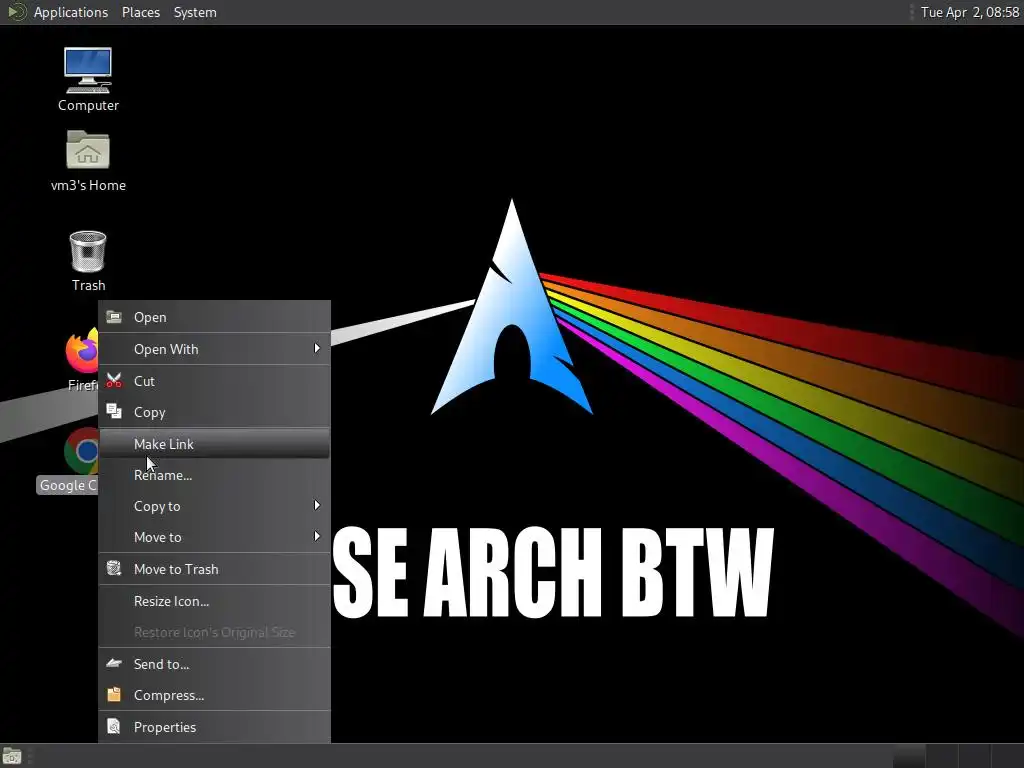Click the Copy to menu label
This screenshot has height=768, width=1024.
157,506
